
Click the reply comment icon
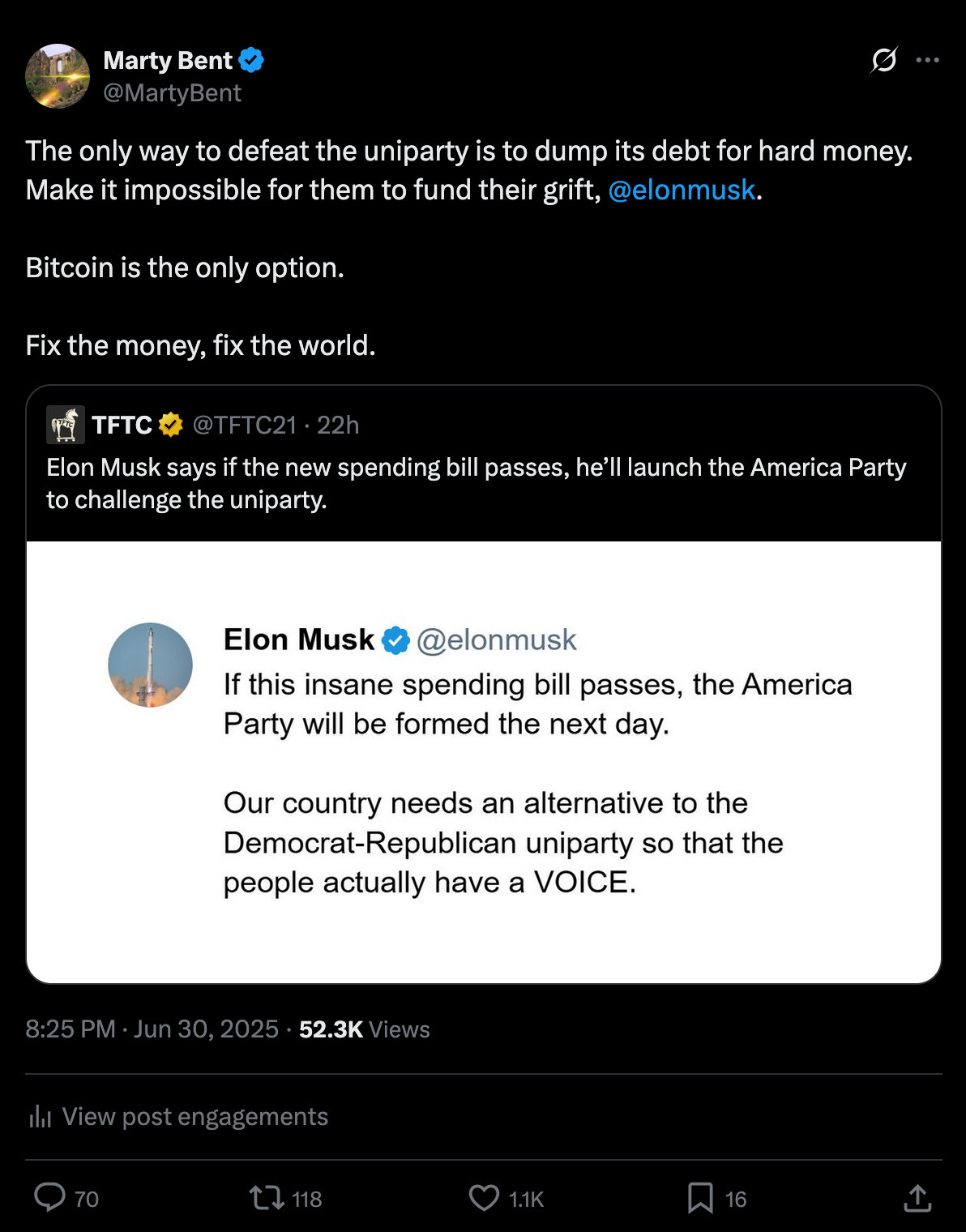[50, 1197]
